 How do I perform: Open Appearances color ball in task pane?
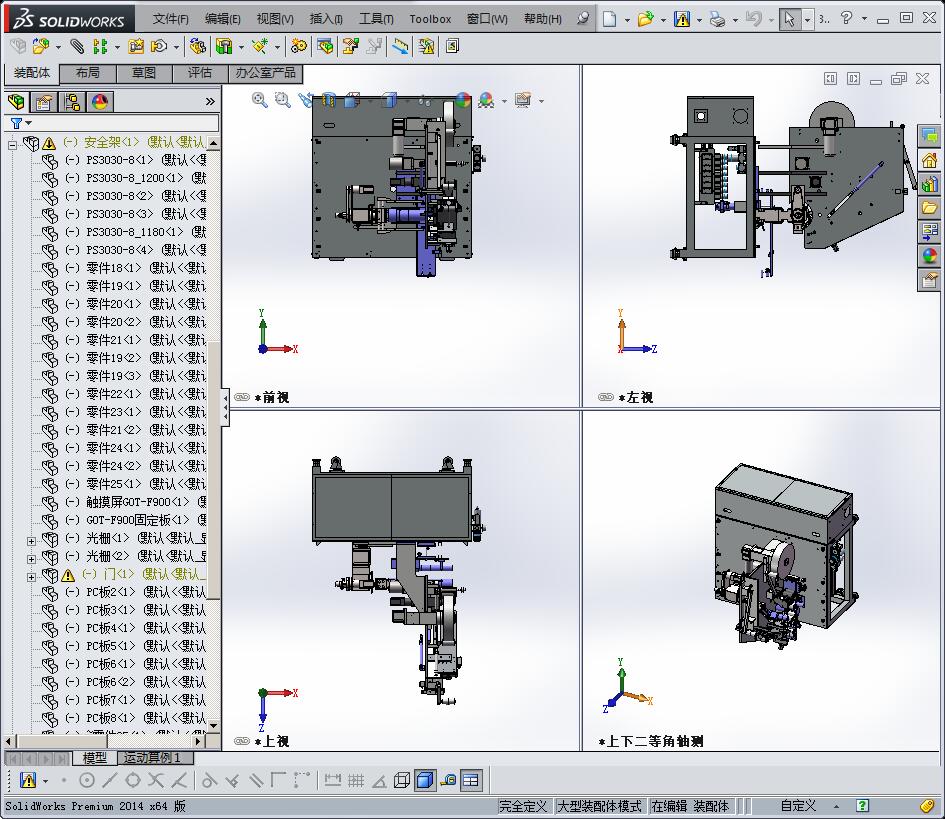(x=929, y=256)
